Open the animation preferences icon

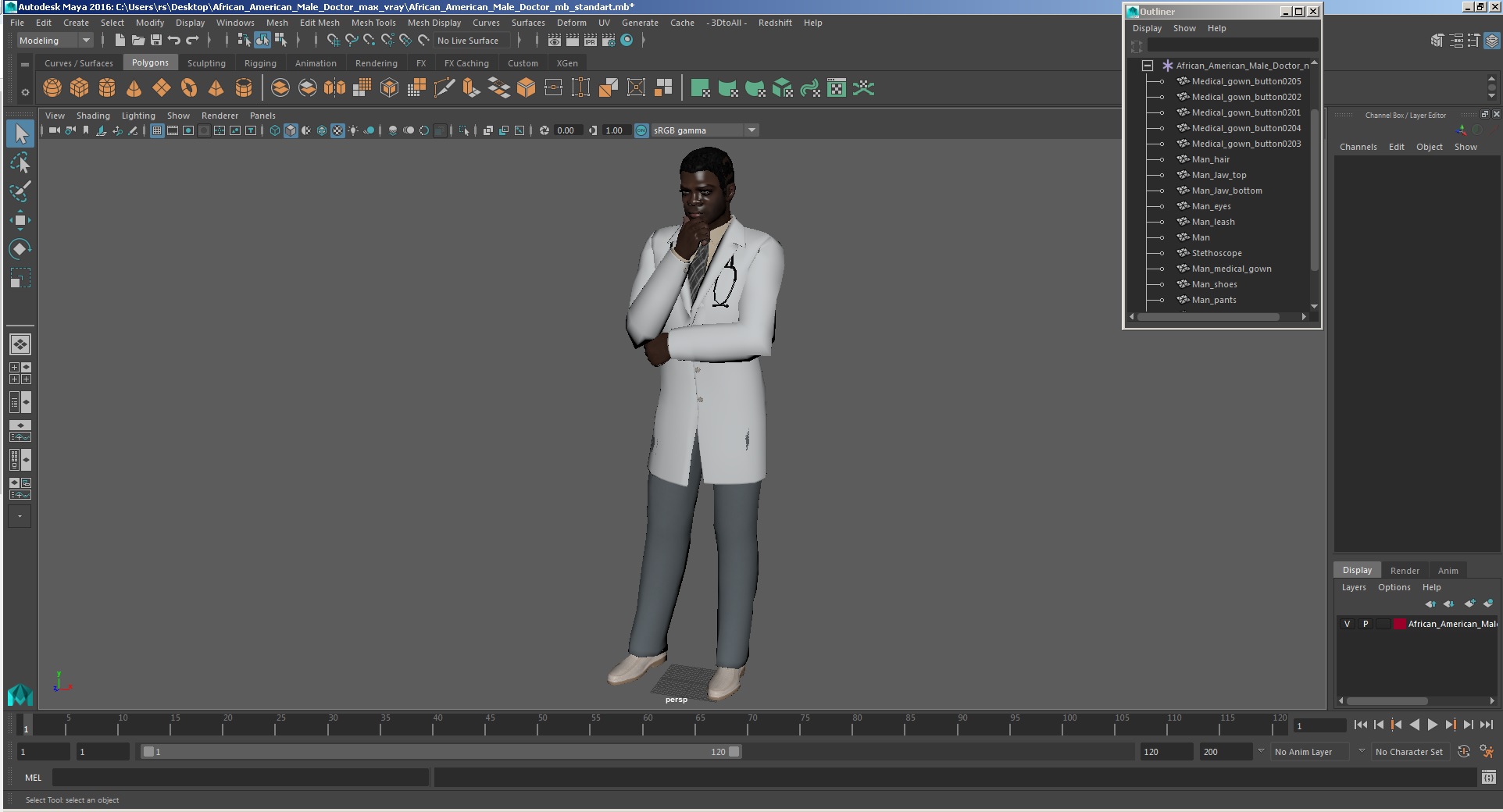[1487, 752]
